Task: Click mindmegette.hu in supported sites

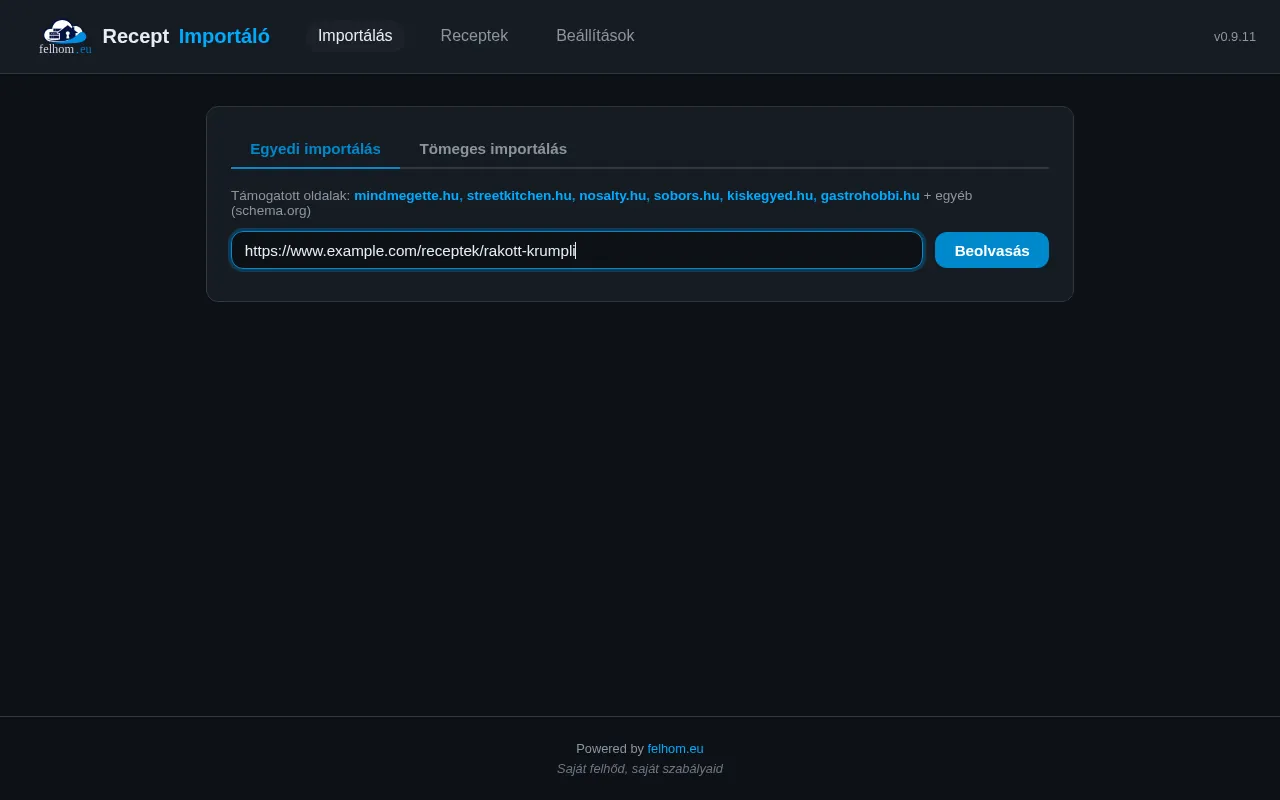Action: click(x=406, y=195)
